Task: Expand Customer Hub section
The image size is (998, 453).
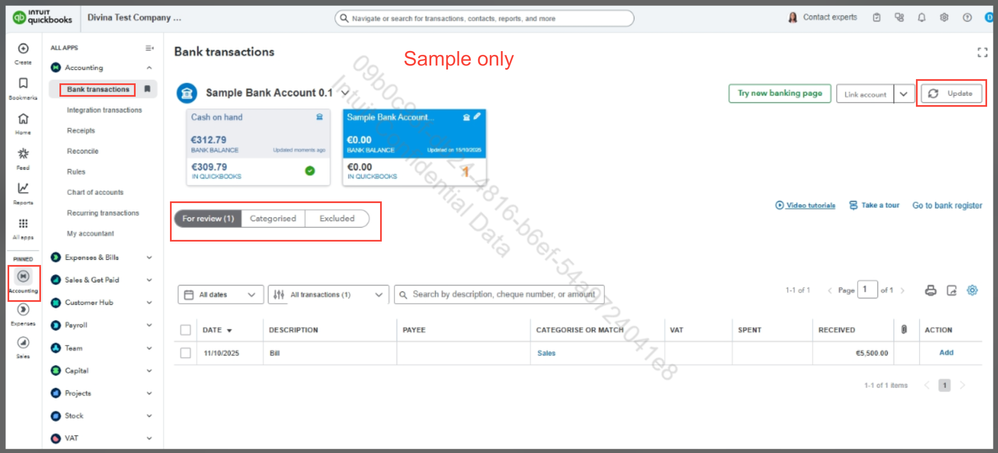Action: (x=150, y=303)
